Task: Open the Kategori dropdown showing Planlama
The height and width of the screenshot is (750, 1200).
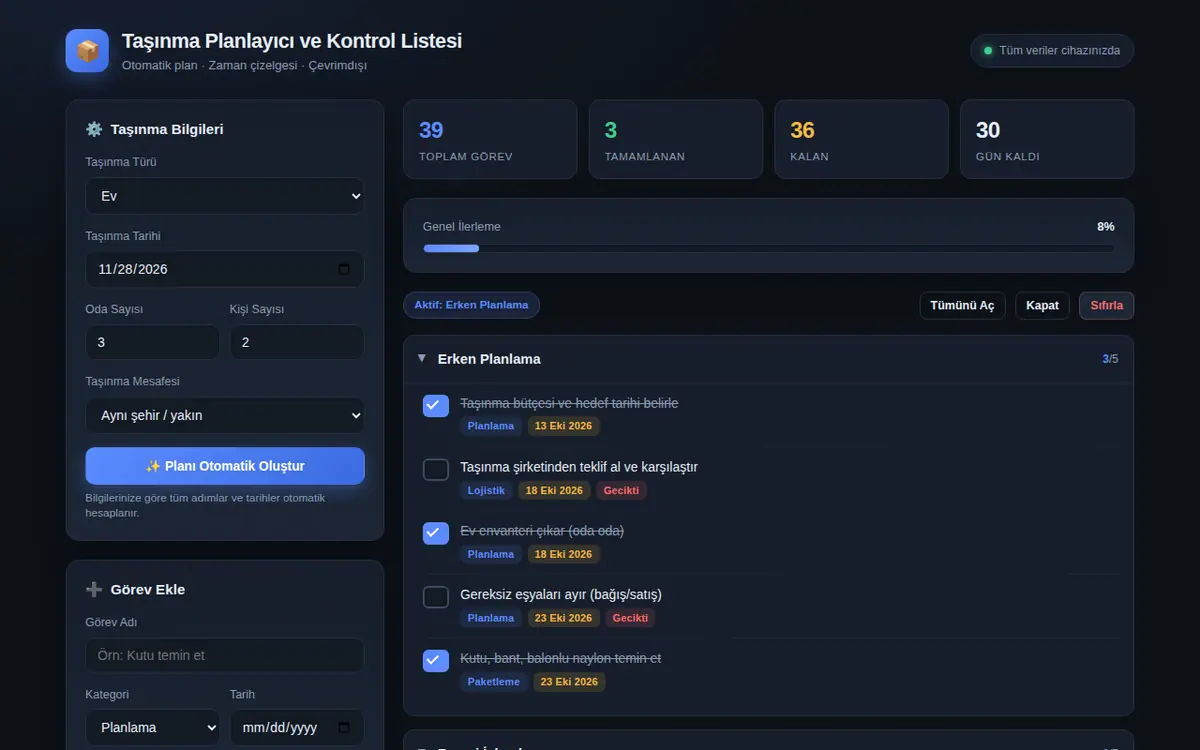Action: pos(153,727)
